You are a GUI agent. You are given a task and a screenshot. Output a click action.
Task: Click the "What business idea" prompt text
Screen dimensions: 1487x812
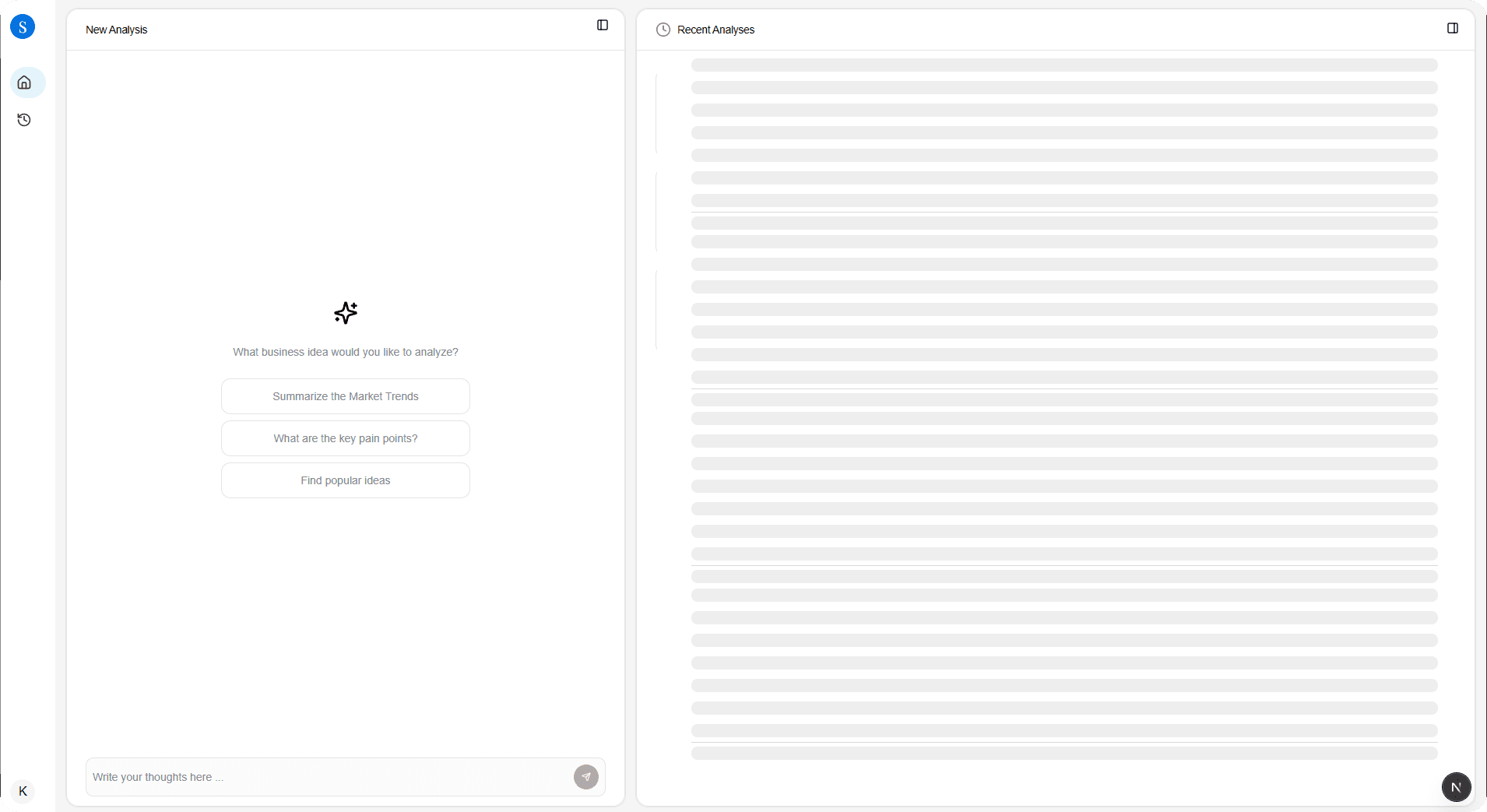(346, 352)
